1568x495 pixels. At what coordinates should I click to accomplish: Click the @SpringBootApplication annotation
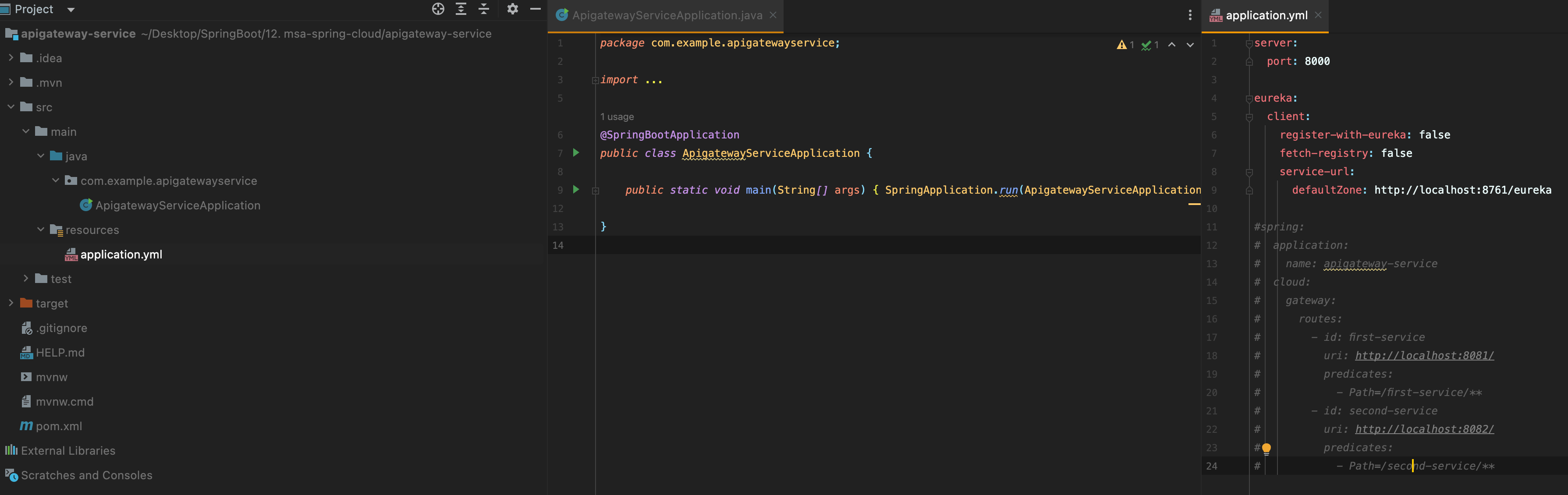[x=670, y=134]
